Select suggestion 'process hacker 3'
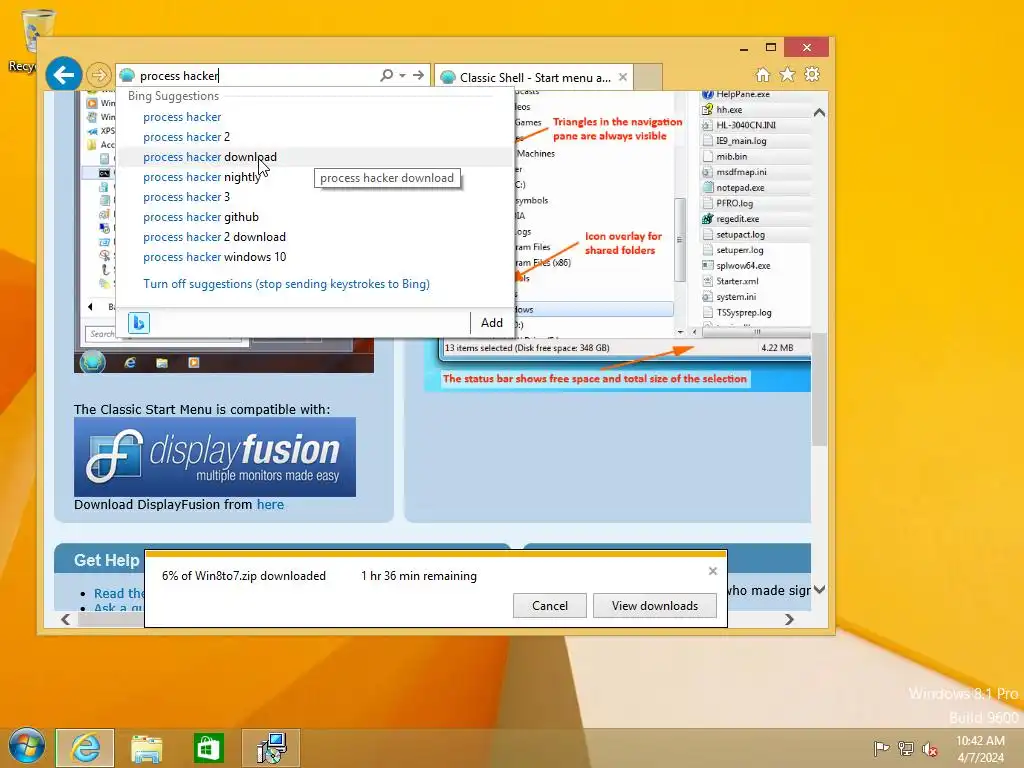This screenshot has height=768, width=1024. (x=187, y=197)
